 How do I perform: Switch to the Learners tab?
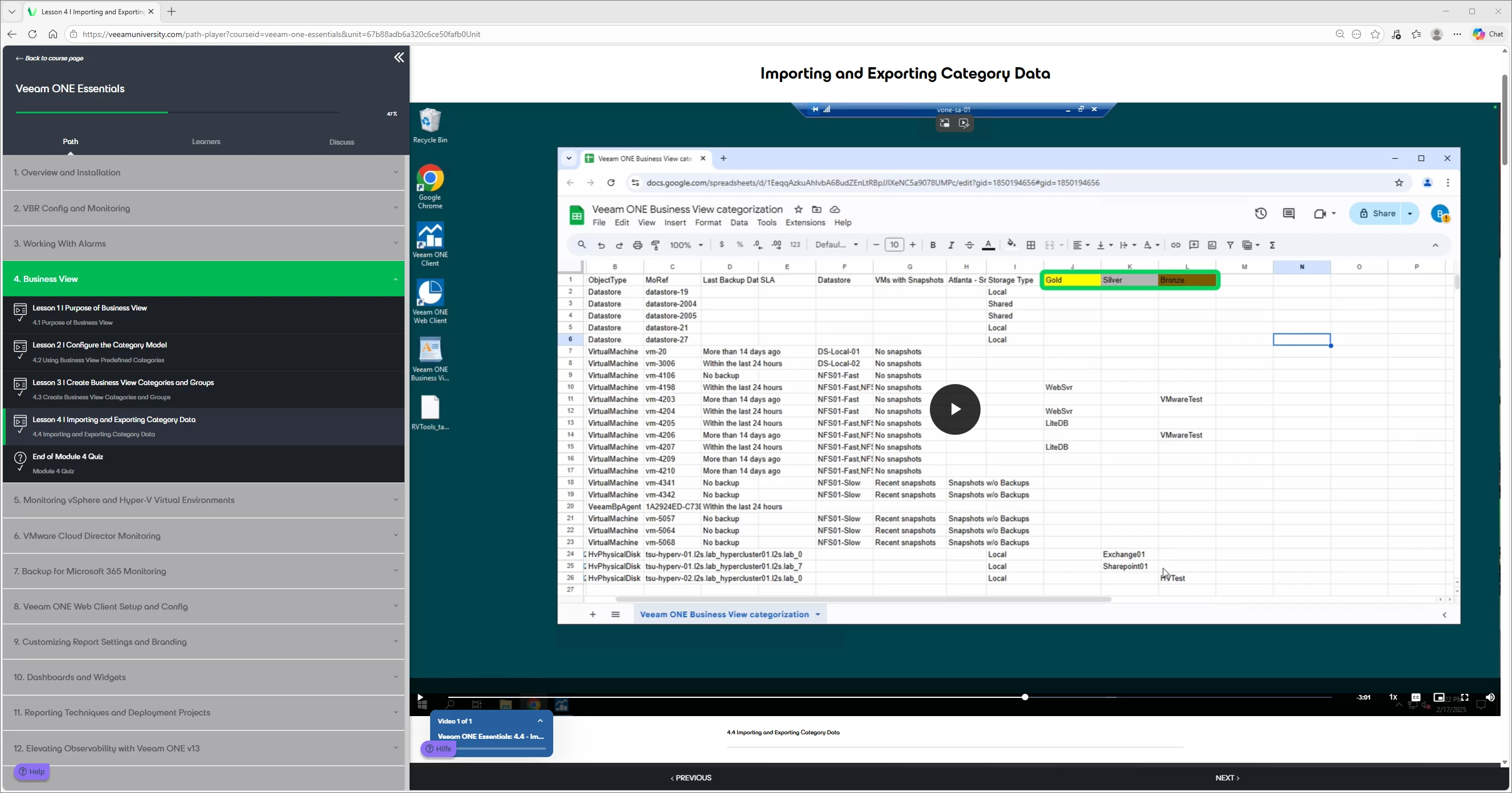tap(206, 141)
